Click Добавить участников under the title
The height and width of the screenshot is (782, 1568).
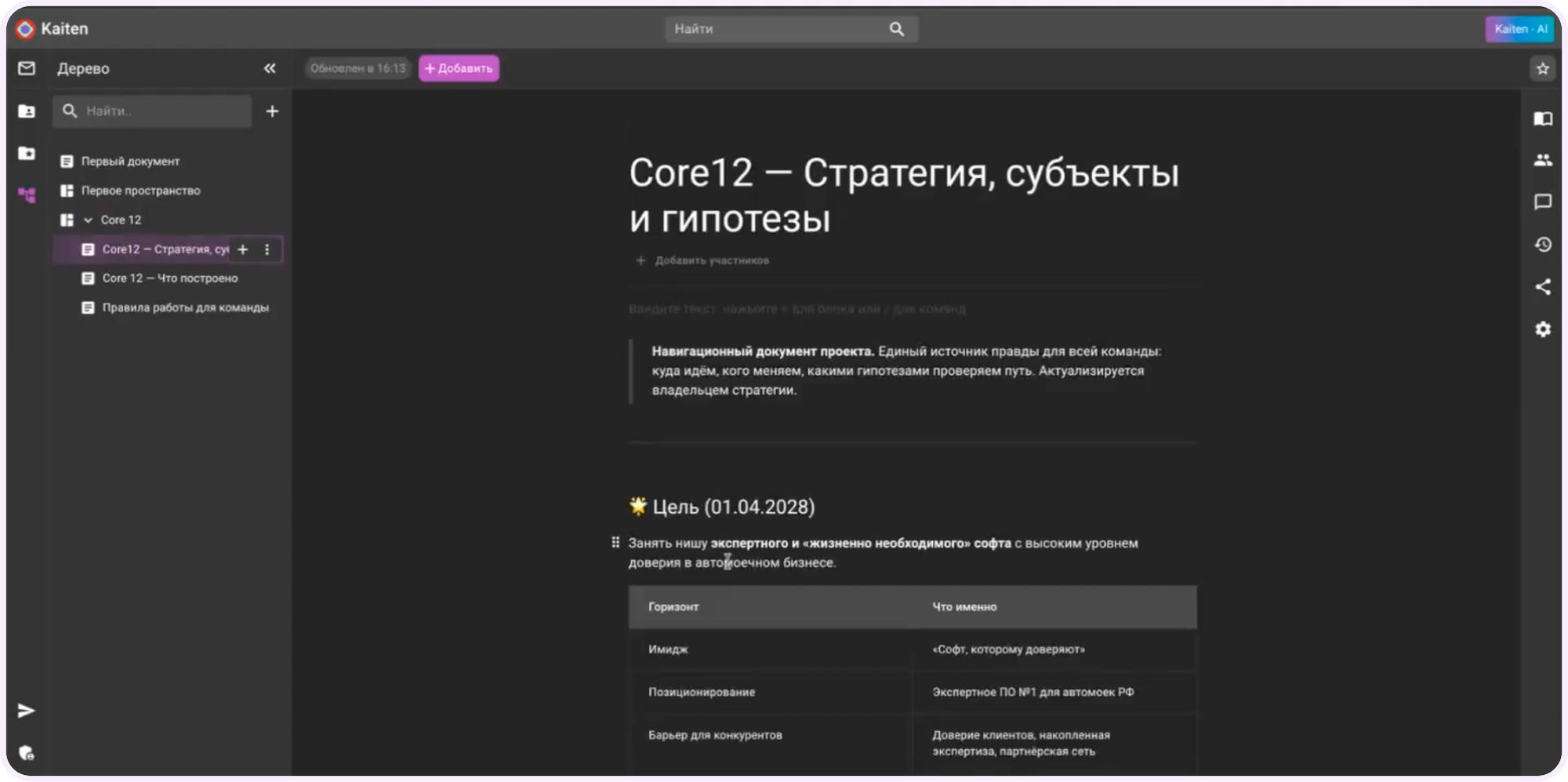click(x=703, y=260)
